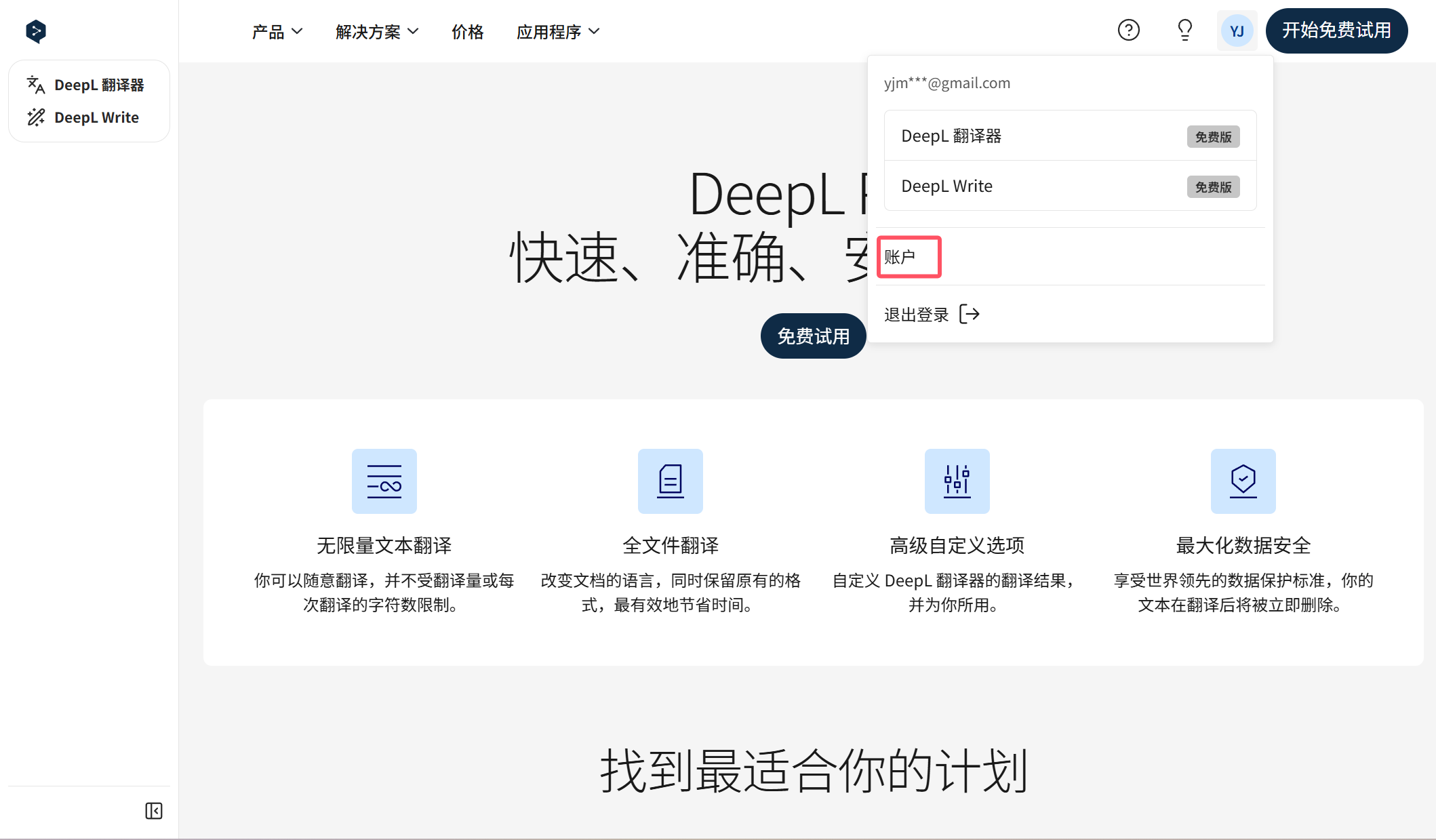
Task: Collapse the left sidebar
Action: coord(154,811)
